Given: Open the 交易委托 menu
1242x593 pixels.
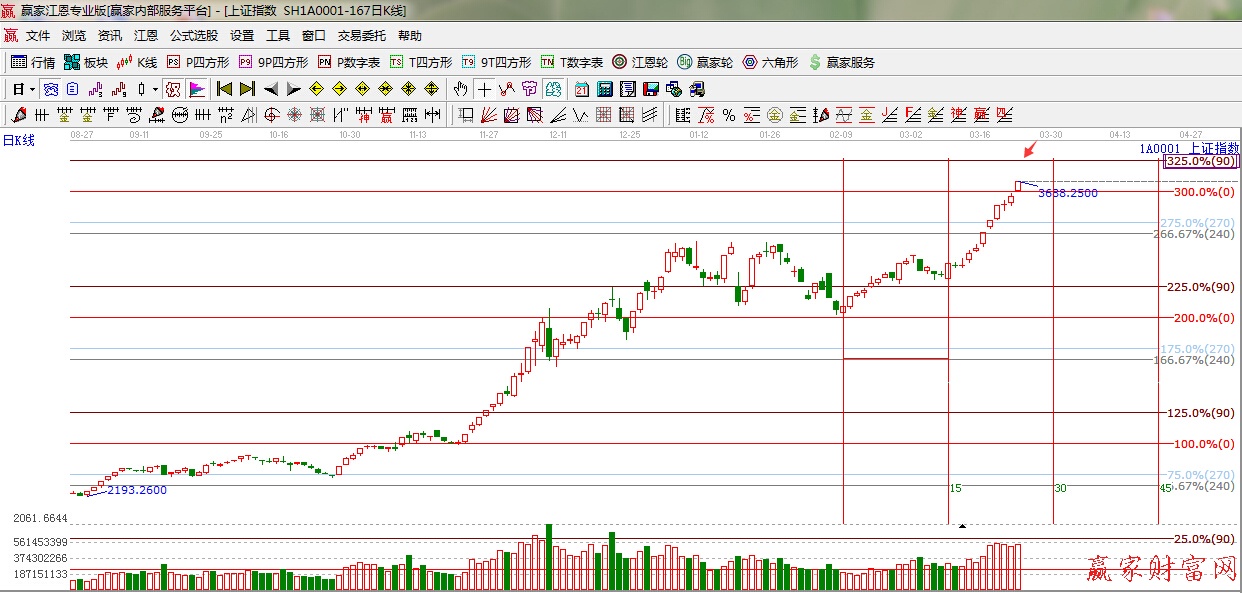Looking at the screenshot, I should point(361,36).
